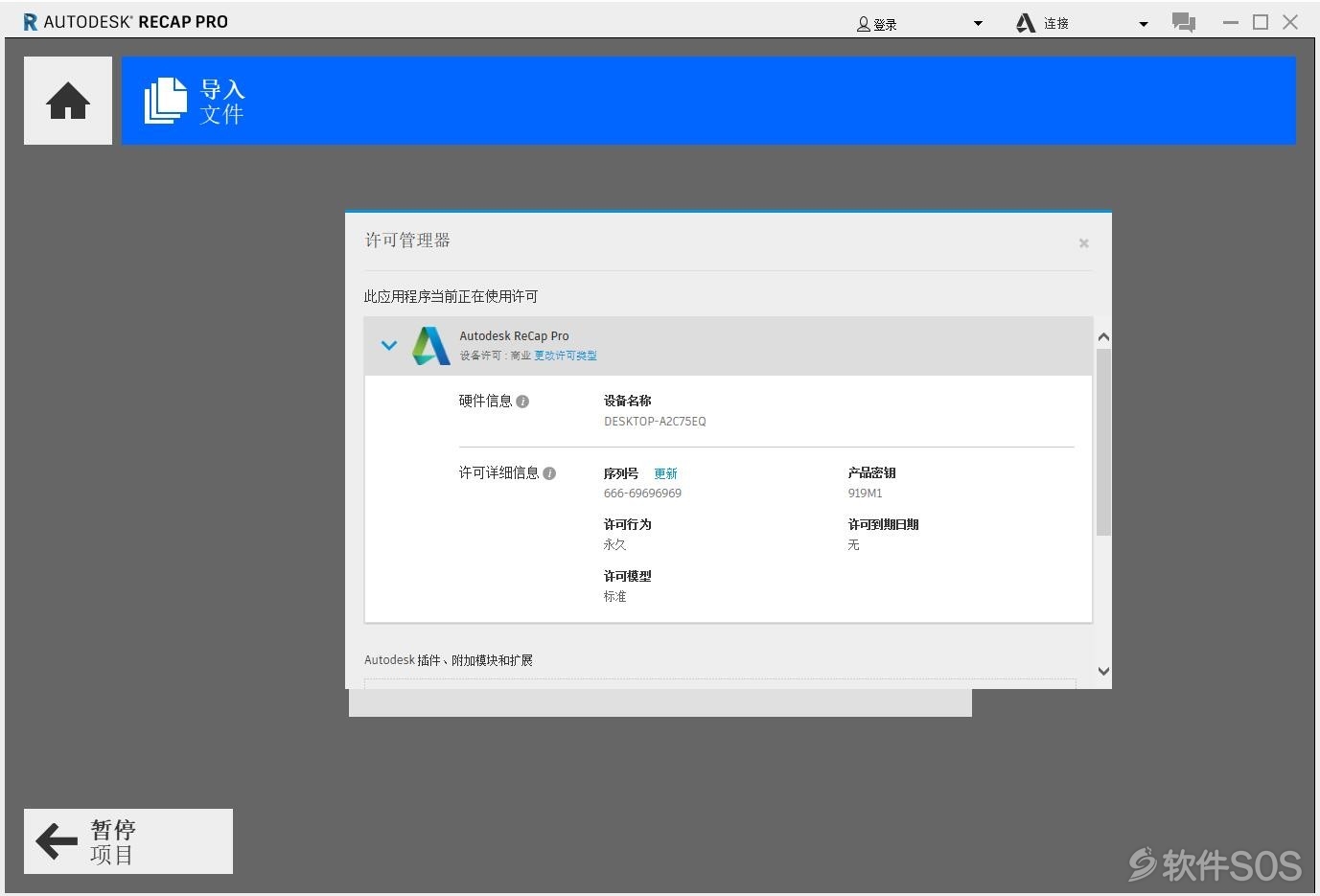Go to the Home screen icon
This screenshot has height=896, width=1320.
[68, 101]
